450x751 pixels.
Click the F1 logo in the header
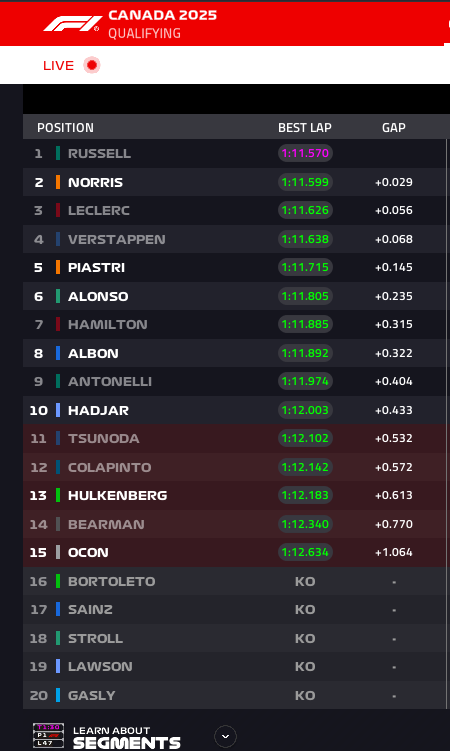click(x=72, y=24)
